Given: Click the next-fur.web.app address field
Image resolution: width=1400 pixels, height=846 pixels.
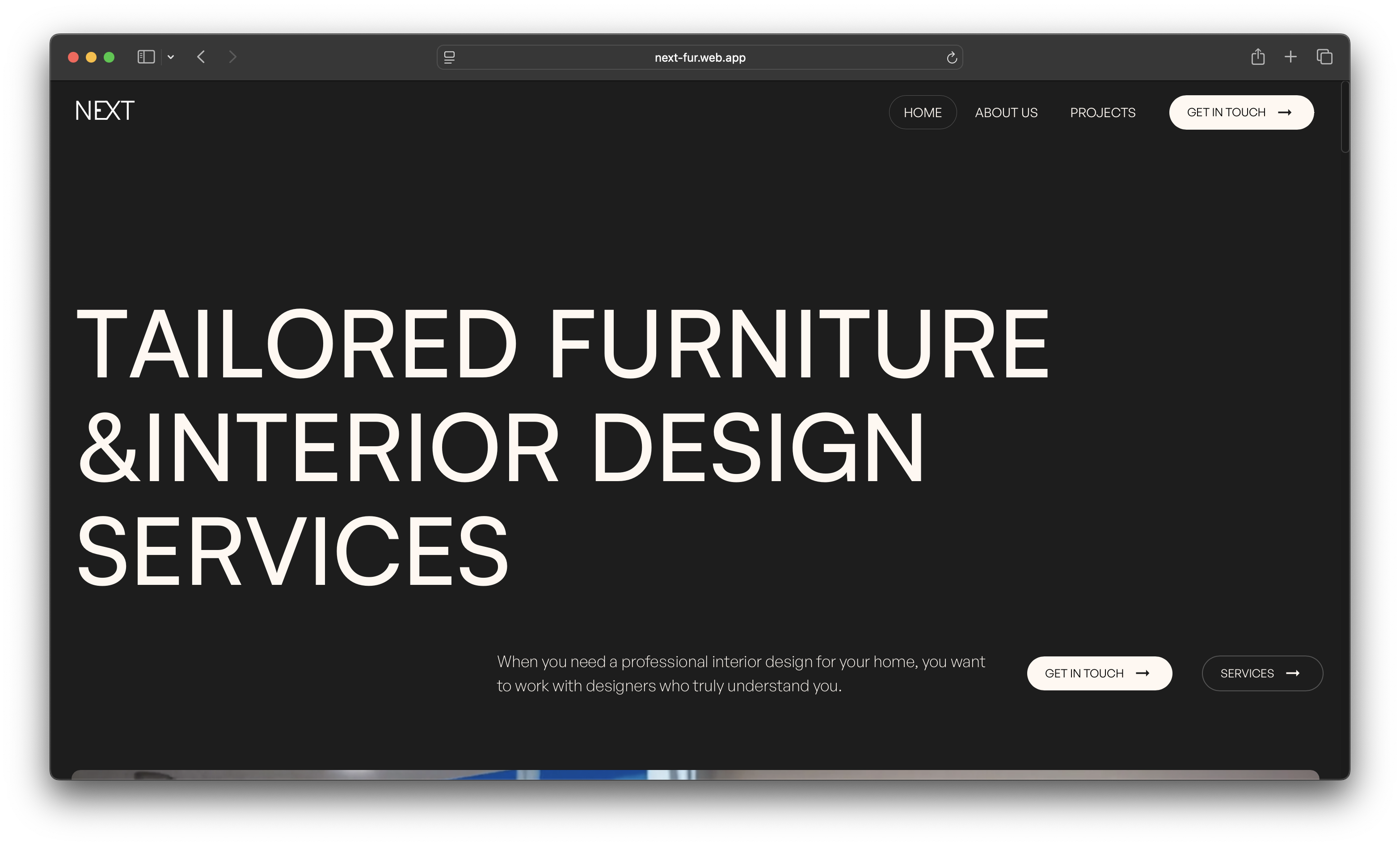Looking at the screenshot, I should pos(700,57).
